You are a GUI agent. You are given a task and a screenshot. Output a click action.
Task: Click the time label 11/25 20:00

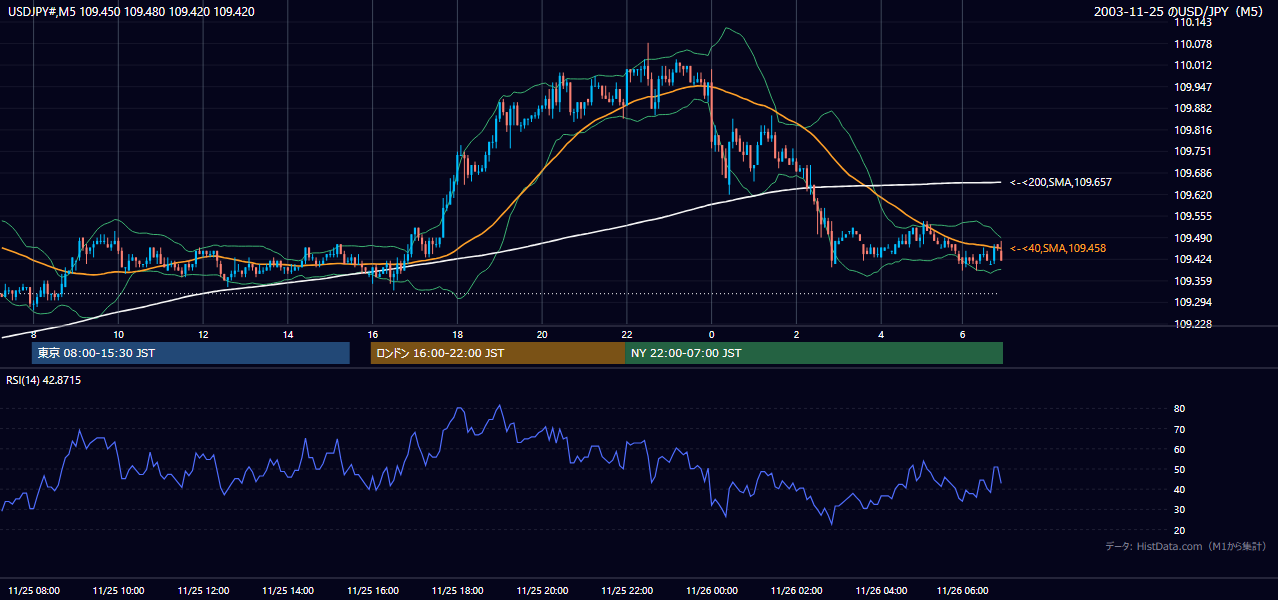pyautogui.click(x=541, y=590)
